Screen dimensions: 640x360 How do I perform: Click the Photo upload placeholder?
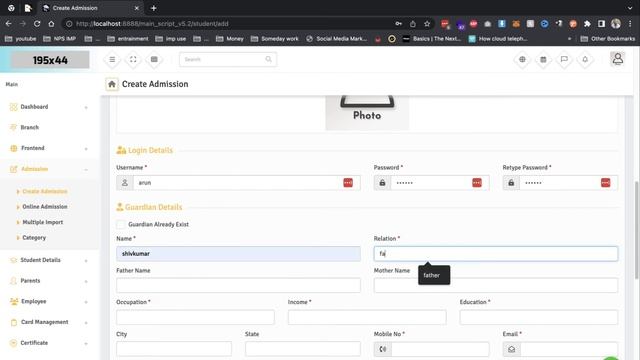coord(367,113)
